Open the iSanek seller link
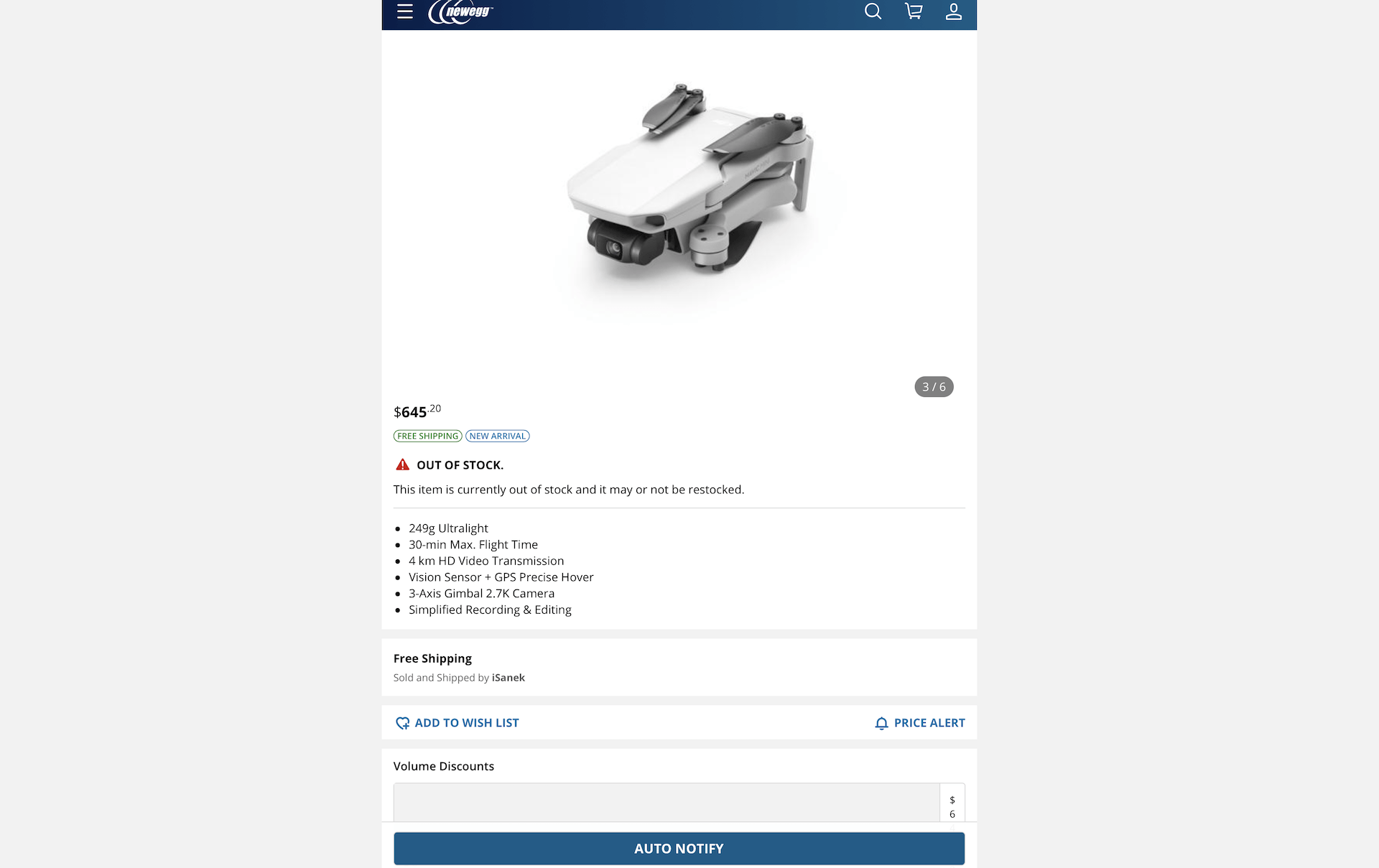Viewport: 1379px width, 868px height. tap(508, 678)
